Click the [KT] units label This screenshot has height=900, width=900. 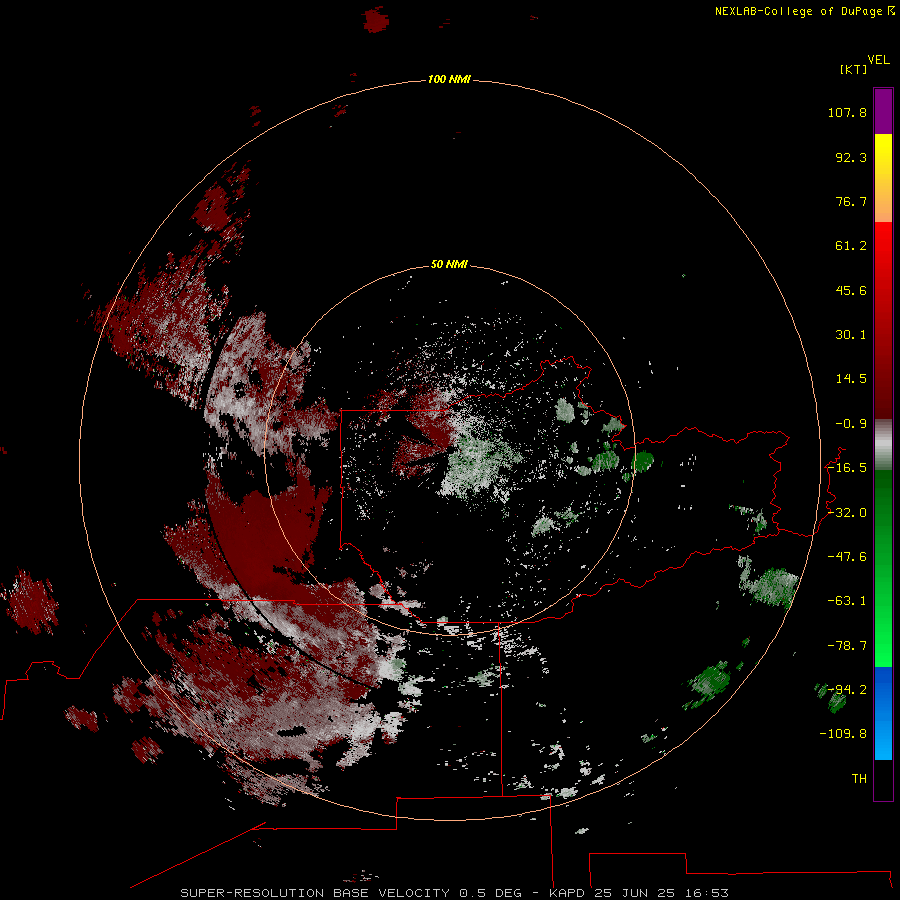pos(854,69)
